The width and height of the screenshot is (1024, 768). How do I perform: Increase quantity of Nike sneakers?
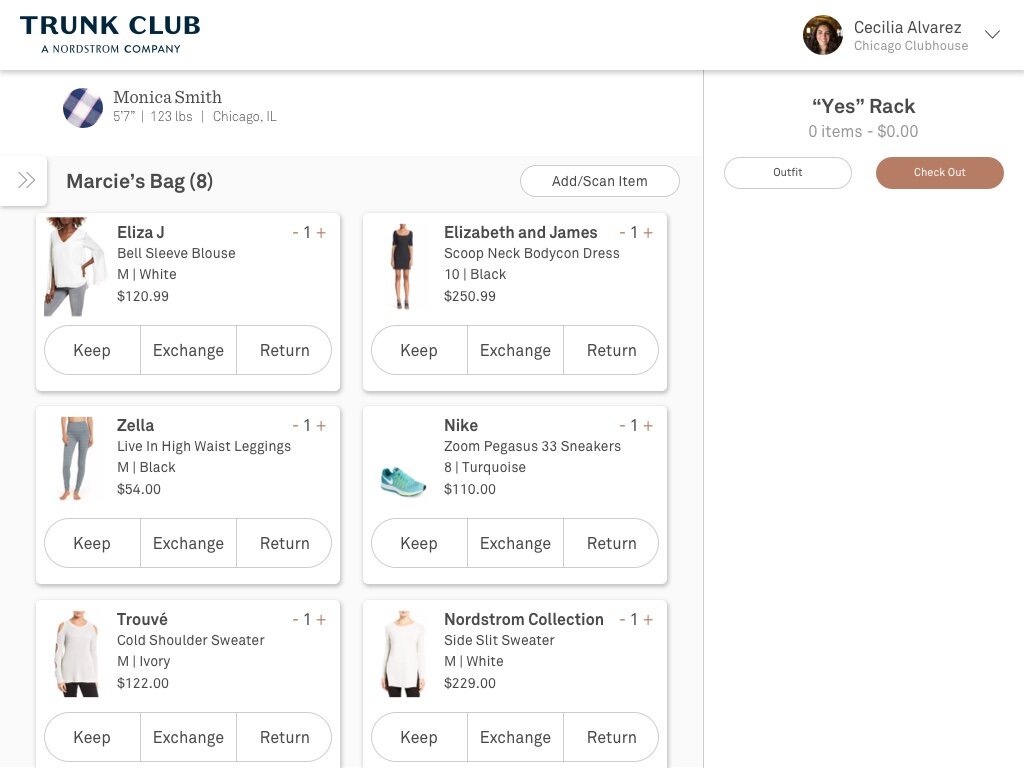click(x=648, y=426)
